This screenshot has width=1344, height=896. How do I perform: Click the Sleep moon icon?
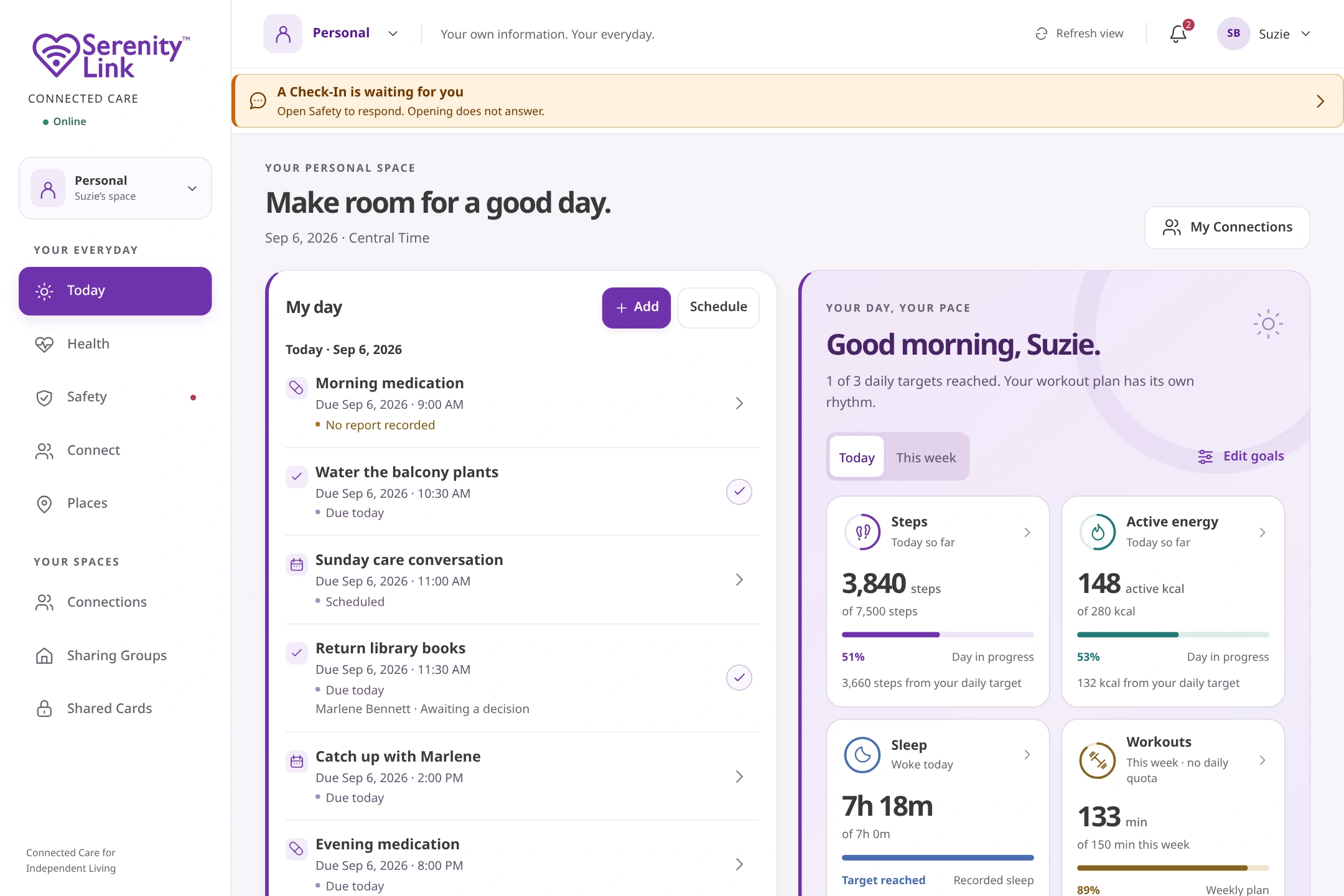pyautogui.click(x=862, y=755)
